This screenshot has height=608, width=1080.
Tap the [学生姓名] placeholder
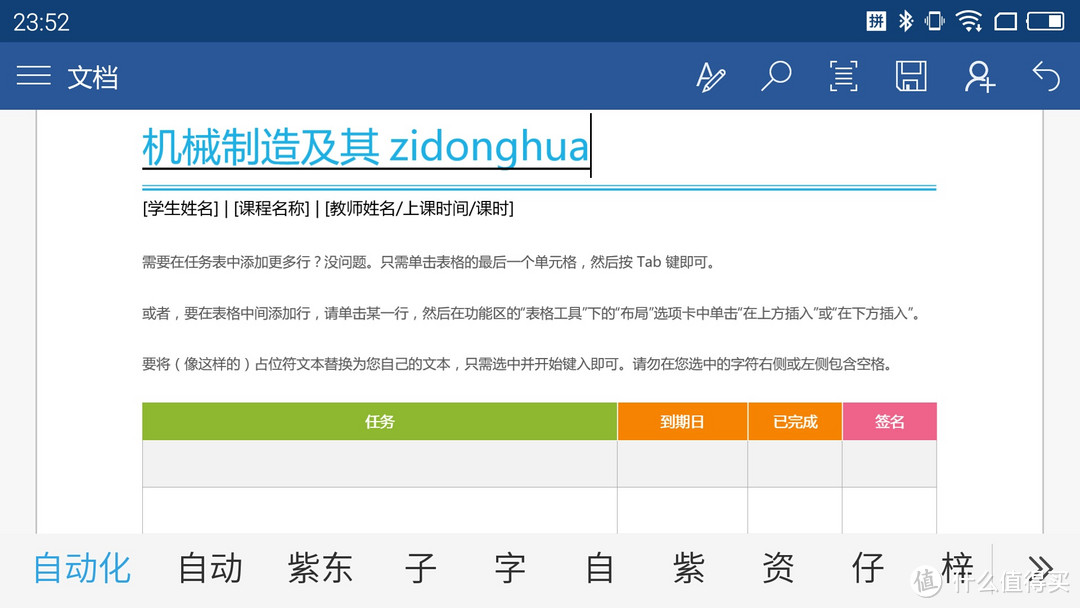pyautogui.click(x=180, y=208)
